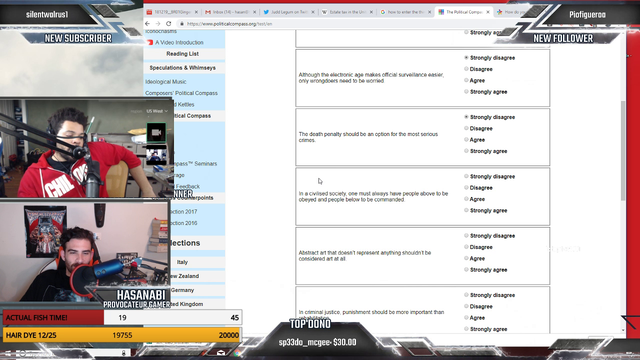Select Strongly disagree for civilised society question
This screenshot has width=640, height=360.
(x=466, y=176)
